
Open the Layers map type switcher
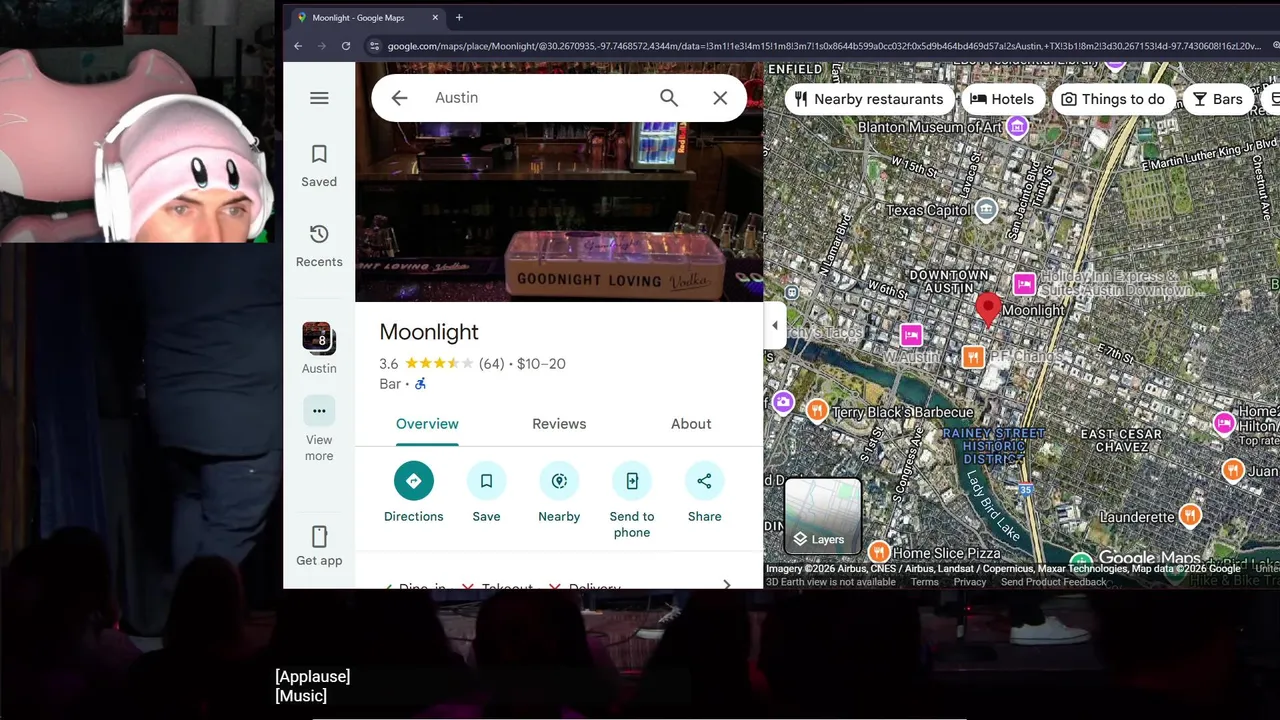coord(822,516)
